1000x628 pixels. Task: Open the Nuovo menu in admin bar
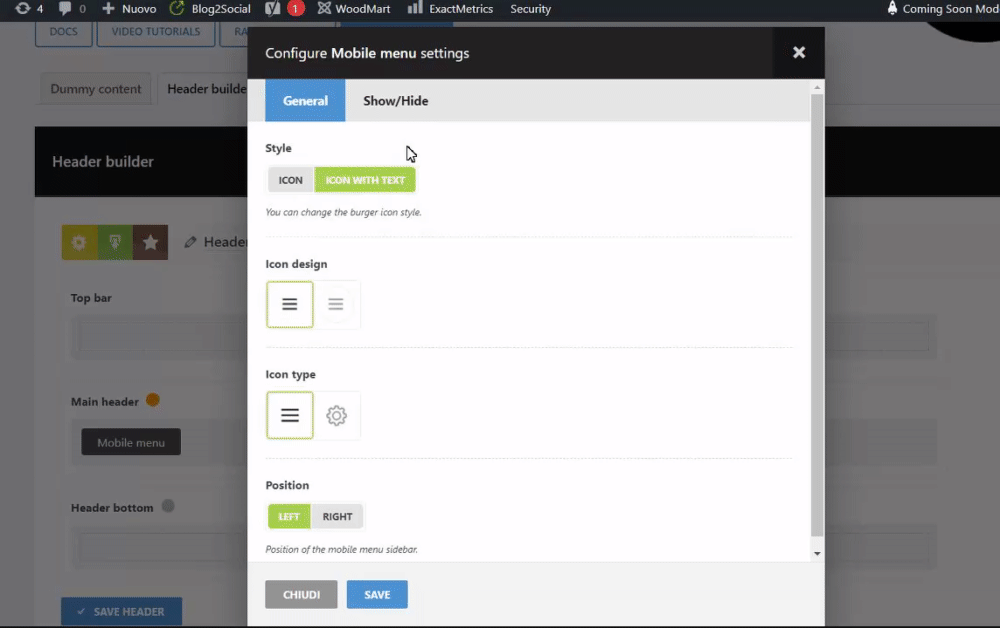click(129, 9)
